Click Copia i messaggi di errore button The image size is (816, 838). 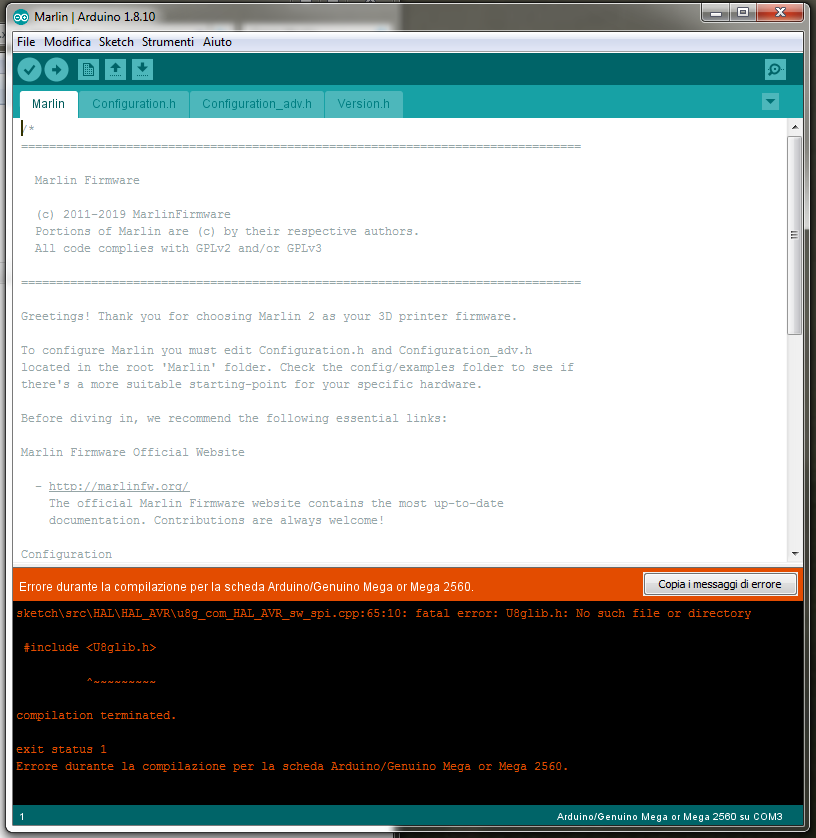pos(720,584)
